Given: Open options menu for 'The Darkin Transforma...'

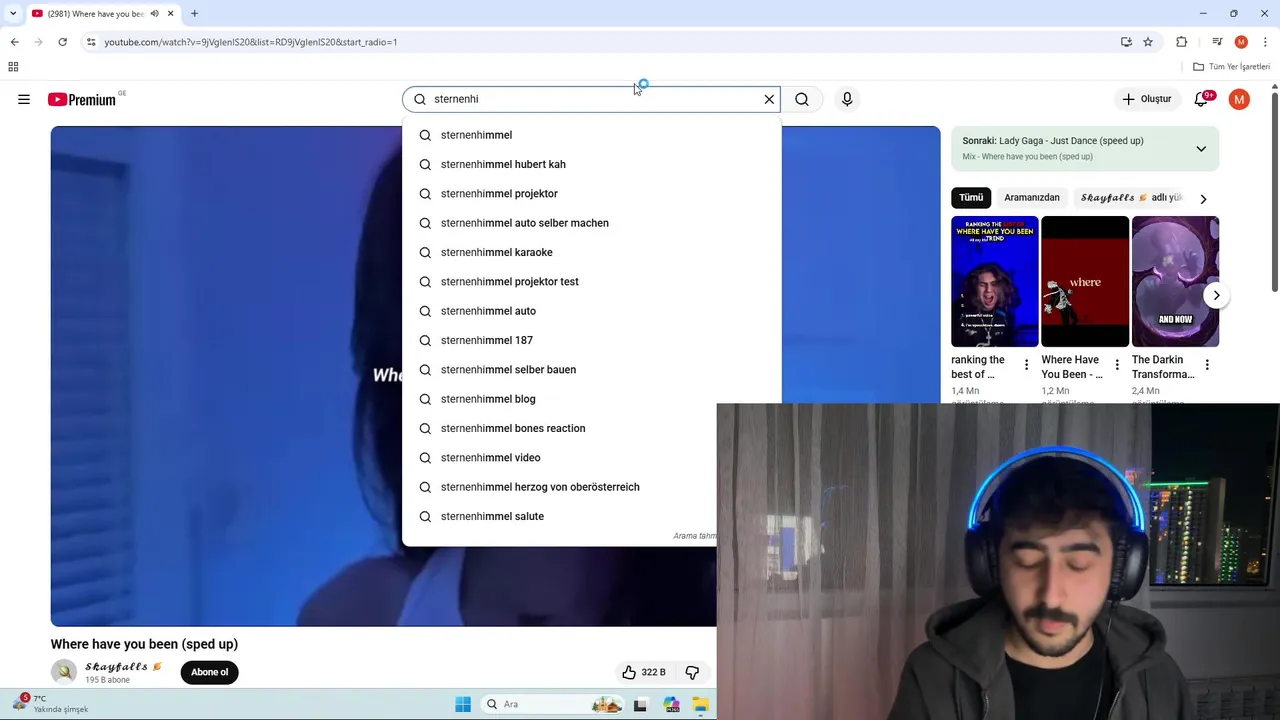Looking at the screenshot, I should click(1207, 365).
